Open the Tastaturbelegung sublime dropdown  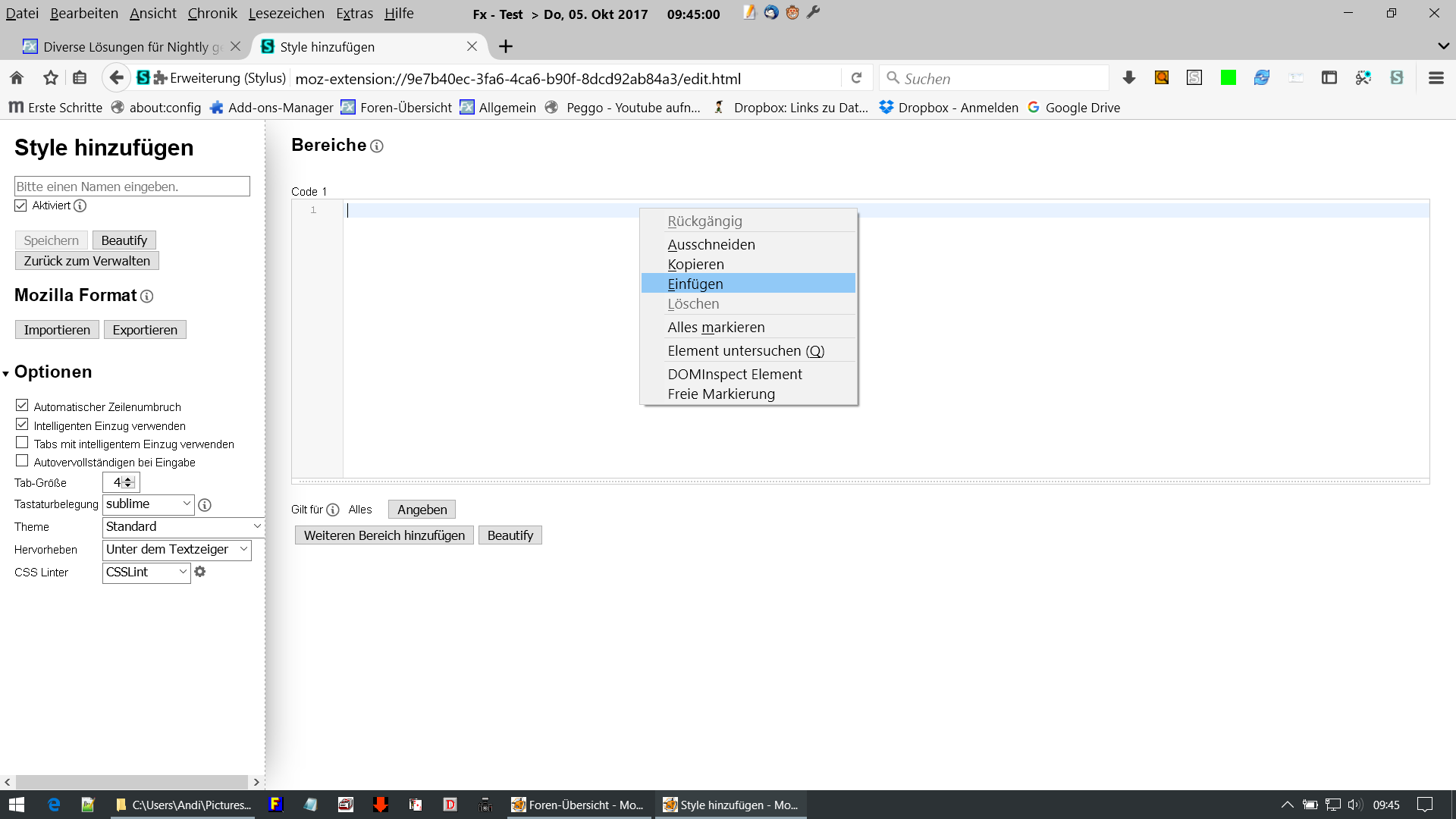[149, 504]
